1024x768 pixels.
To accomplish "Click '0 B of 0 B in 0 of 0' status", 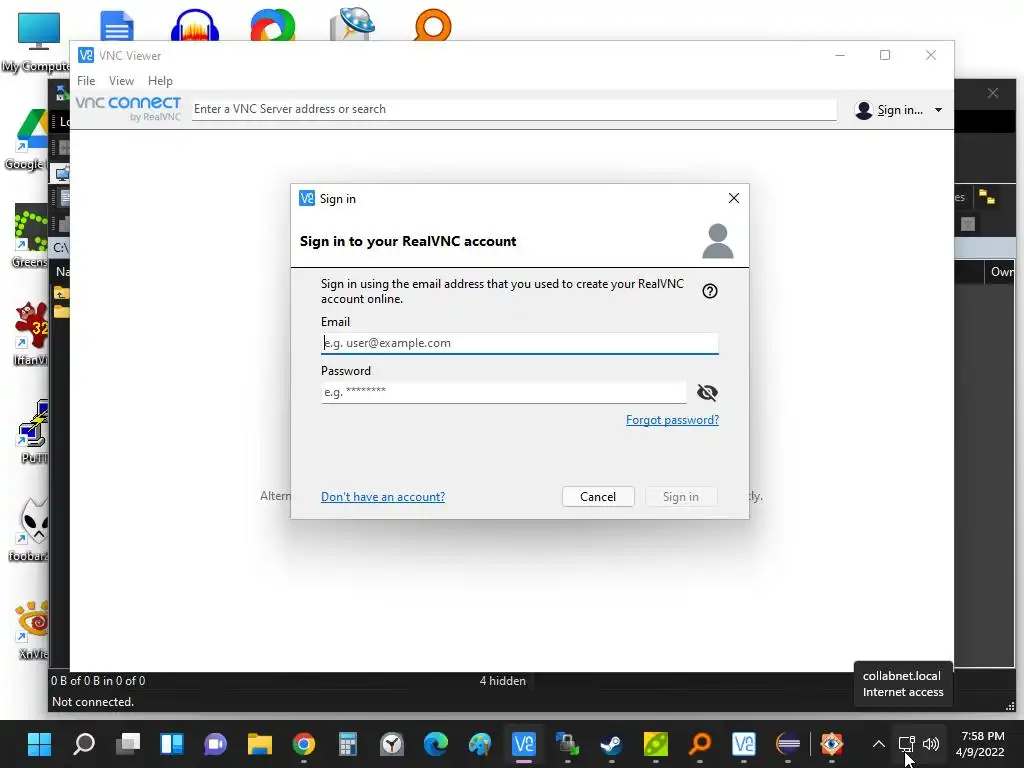I will tap(98, 680).
